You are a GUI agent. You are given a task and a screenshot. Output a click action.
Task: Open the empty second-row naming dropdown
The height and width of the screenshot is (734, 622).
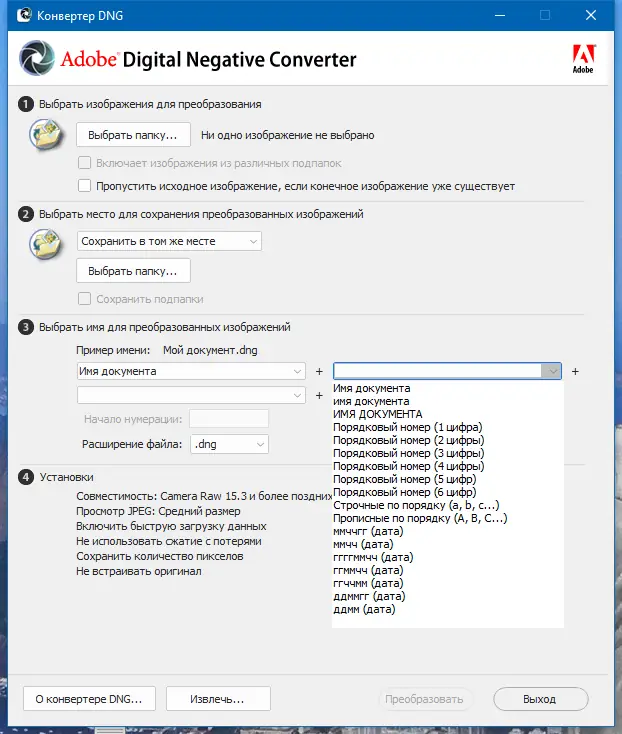pos(191,396)
